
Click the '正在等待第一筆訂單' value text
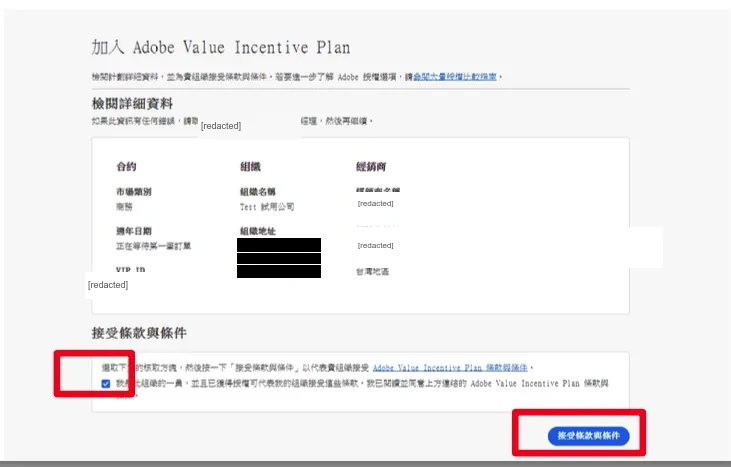coord(153,246)
